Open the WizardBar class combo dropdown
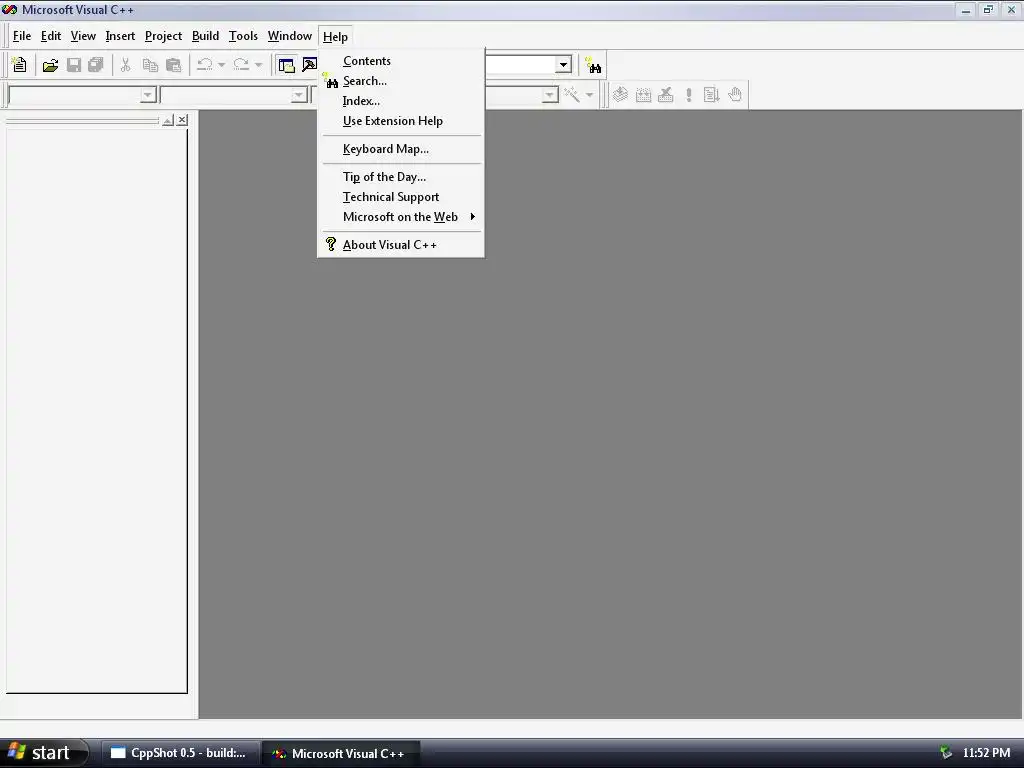Image resolution: width=1024 pixels, height=768 pixels. pos(148,95)
